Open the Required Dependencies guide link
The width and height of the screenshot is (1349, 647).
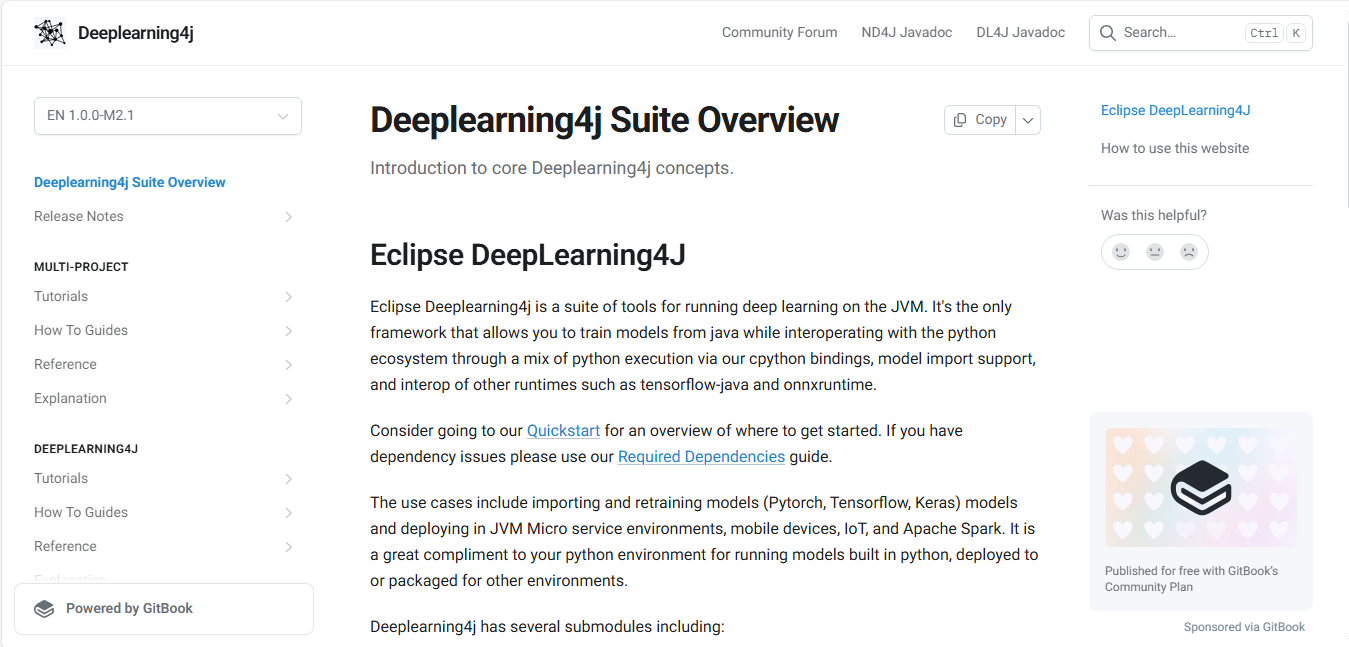pyautogui.click(x=701, y=457)
